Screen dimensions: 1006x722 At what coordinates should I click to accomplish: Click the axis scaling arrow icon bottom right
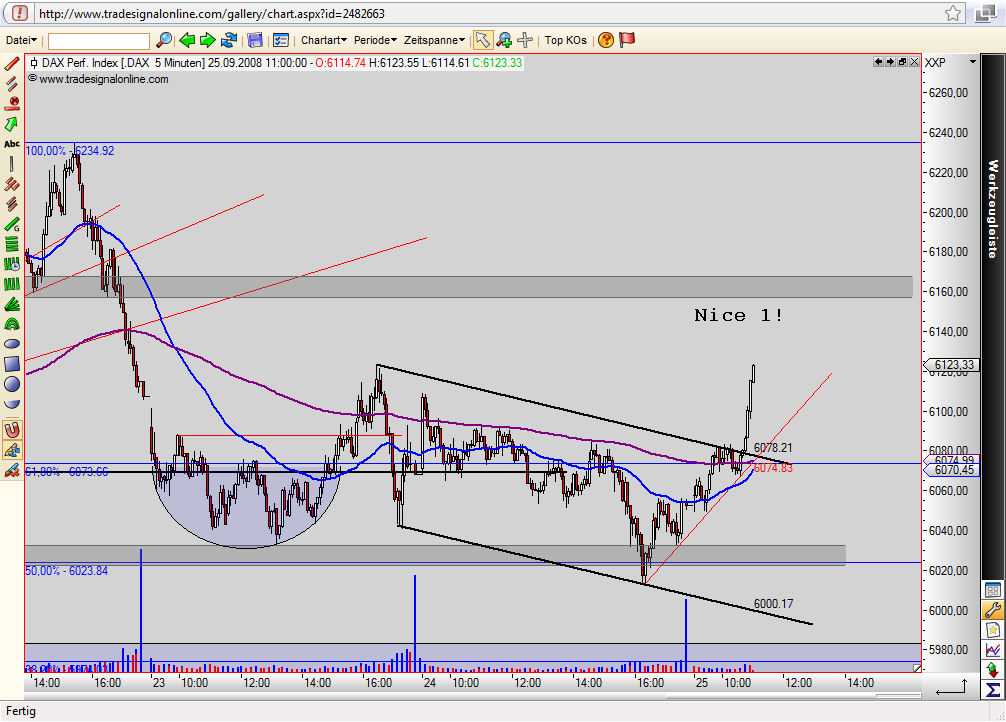951,687
